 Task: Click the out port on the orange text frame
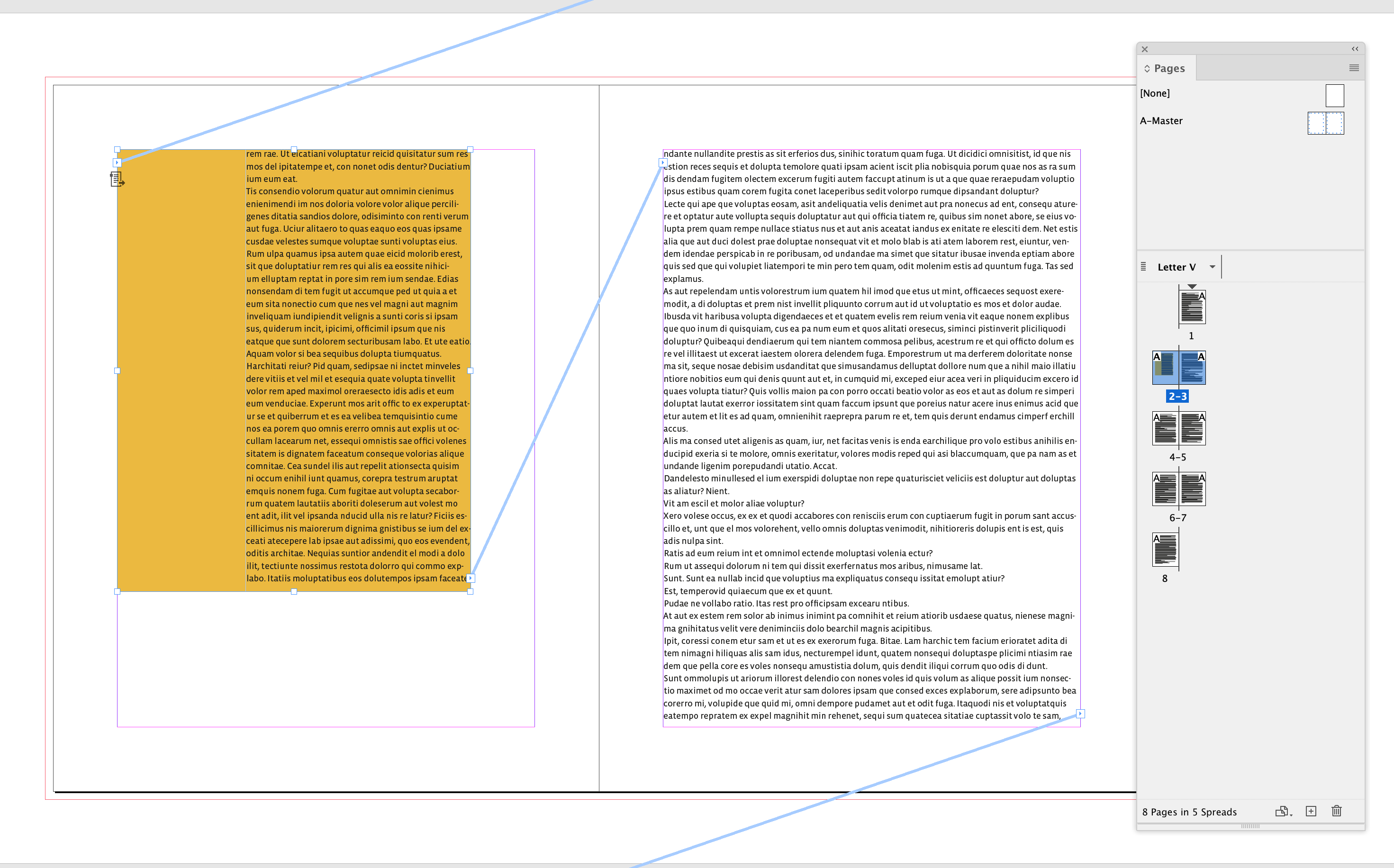coord(471,578)
